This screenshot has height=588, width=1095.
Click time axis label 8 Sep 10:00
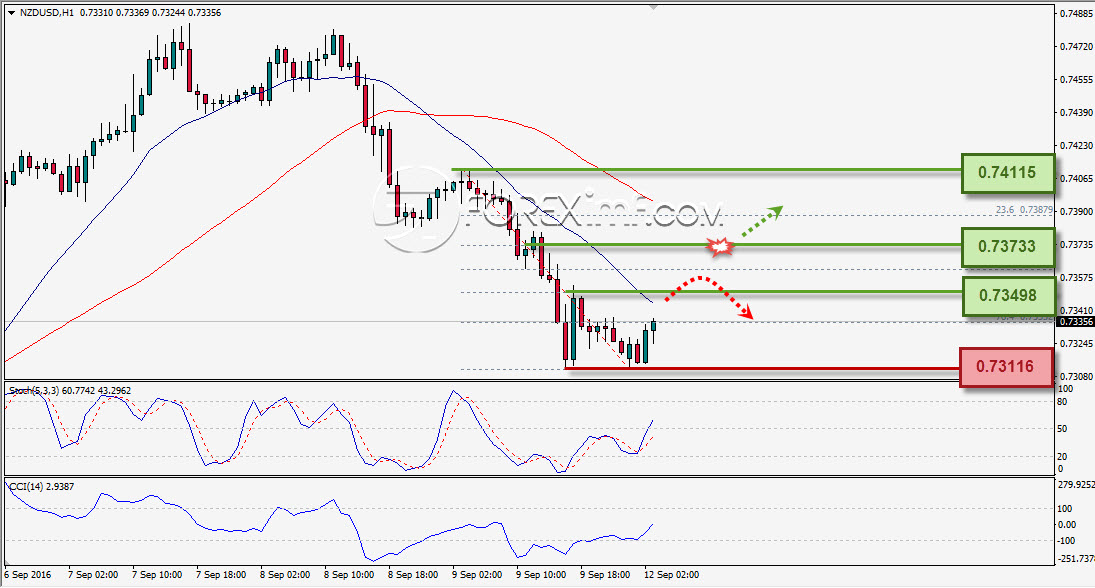click(x=349, y=575)
